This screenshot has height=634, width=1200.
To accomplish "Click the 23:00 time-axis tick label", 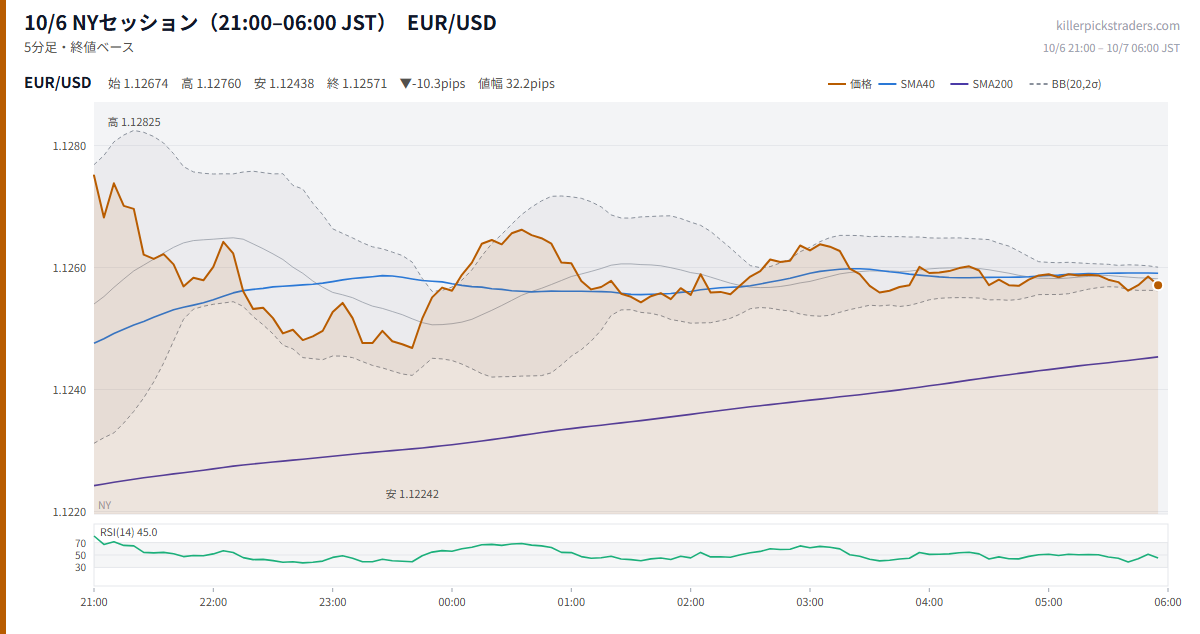I will click(333, 602).
